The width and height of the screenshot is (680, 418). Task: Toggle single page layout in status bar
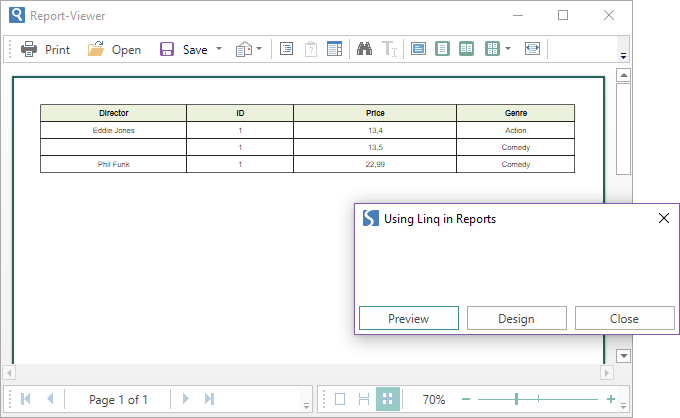click(339, 399)
